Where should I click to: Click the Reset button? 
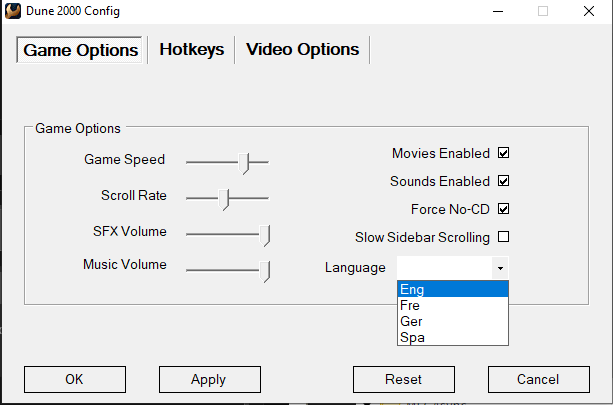pos(403,379)
